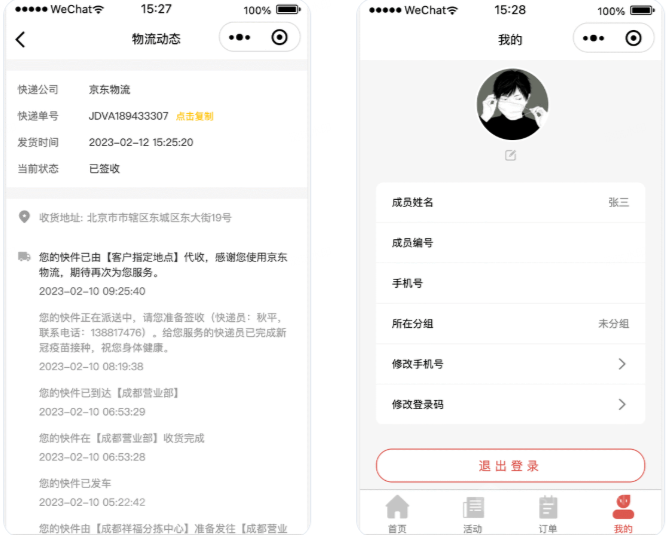This screenshot has height=535, width=667.
Task: Switch to the 活动 tab
Action: pyautogui.click(x=473, y=513)
